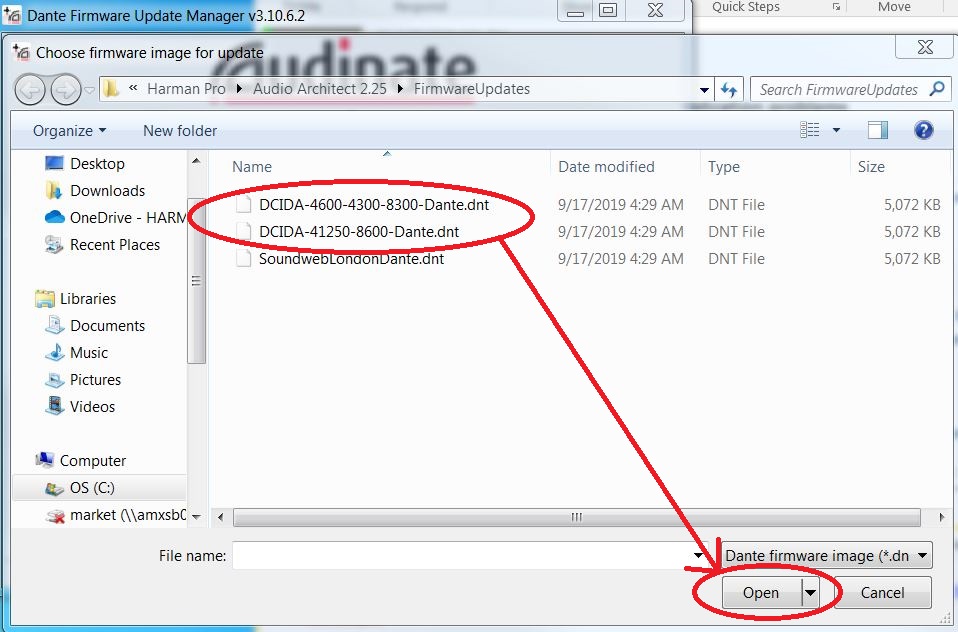Select OS (C:) drive in navigation pane
Viewport: 958px width, 632px height.
coord(92,488)
